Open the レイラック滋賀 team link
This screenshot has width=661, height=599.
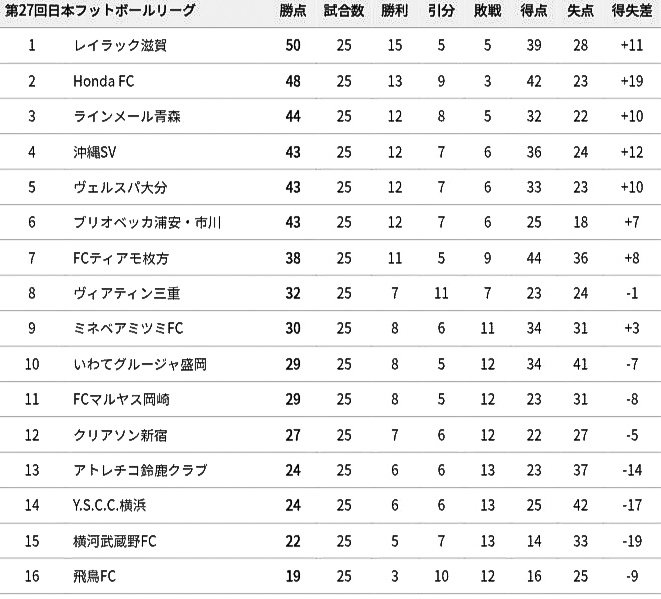[118, 46]
